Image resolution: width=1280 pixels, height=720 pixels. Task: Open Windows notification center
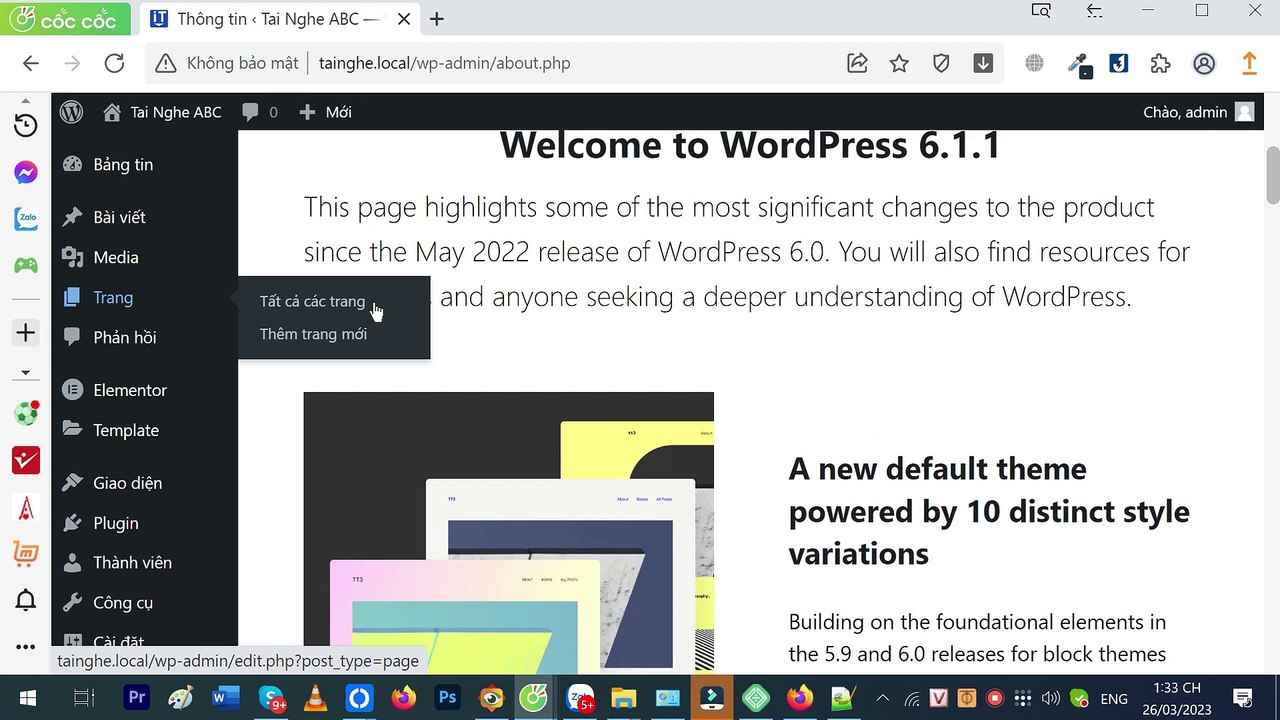pos(1243,698)
